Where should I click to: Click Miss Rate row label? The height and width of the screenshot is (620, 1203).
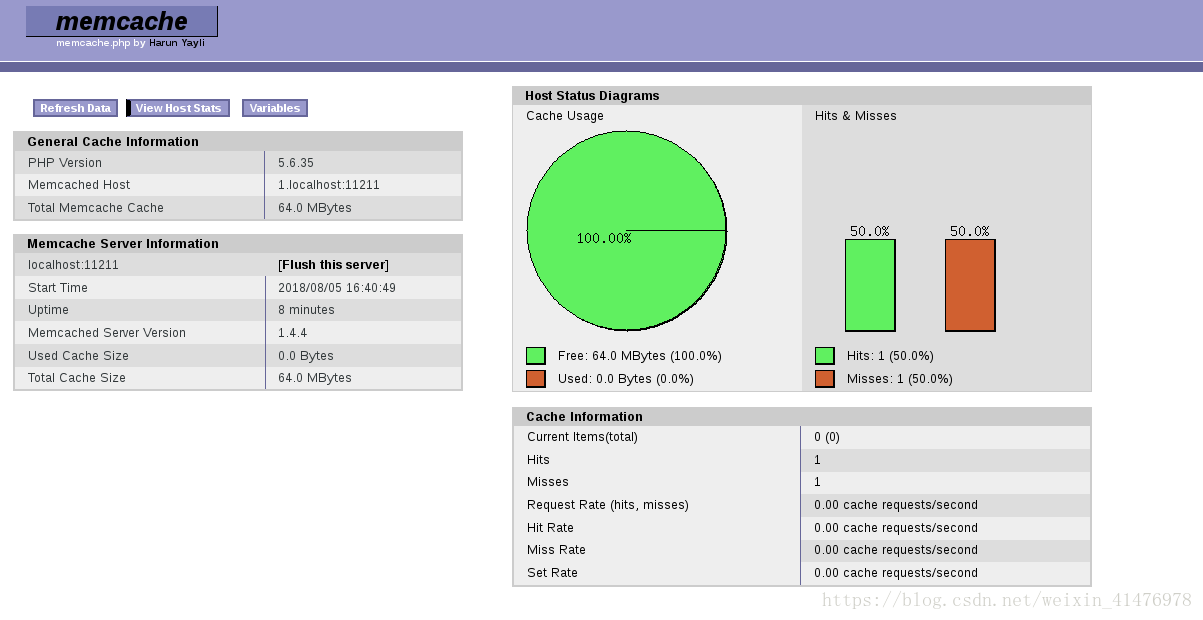tap(556, 550)
